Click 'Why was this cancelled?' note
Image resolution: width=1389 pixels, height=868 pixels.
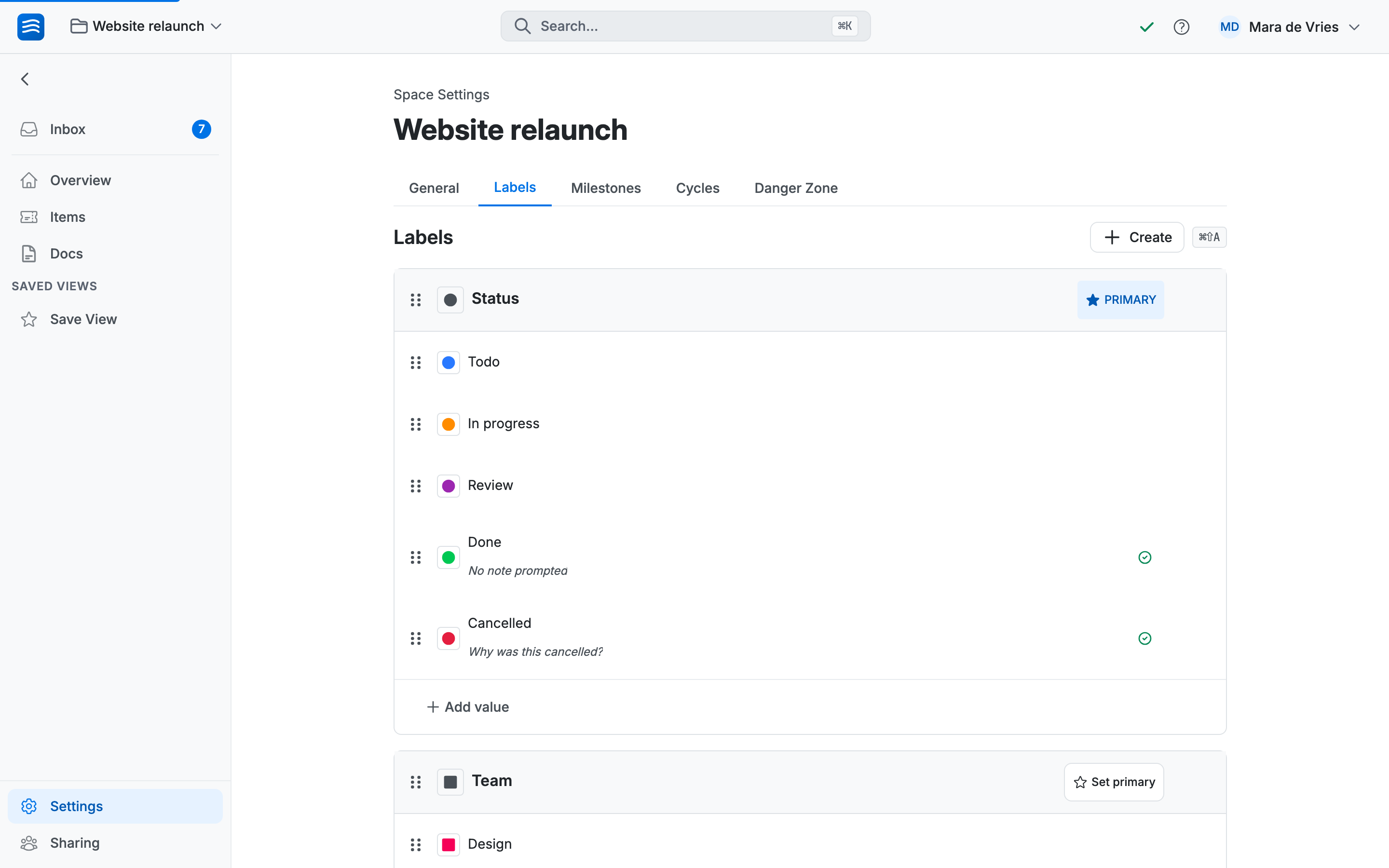(x=535, y=651)
